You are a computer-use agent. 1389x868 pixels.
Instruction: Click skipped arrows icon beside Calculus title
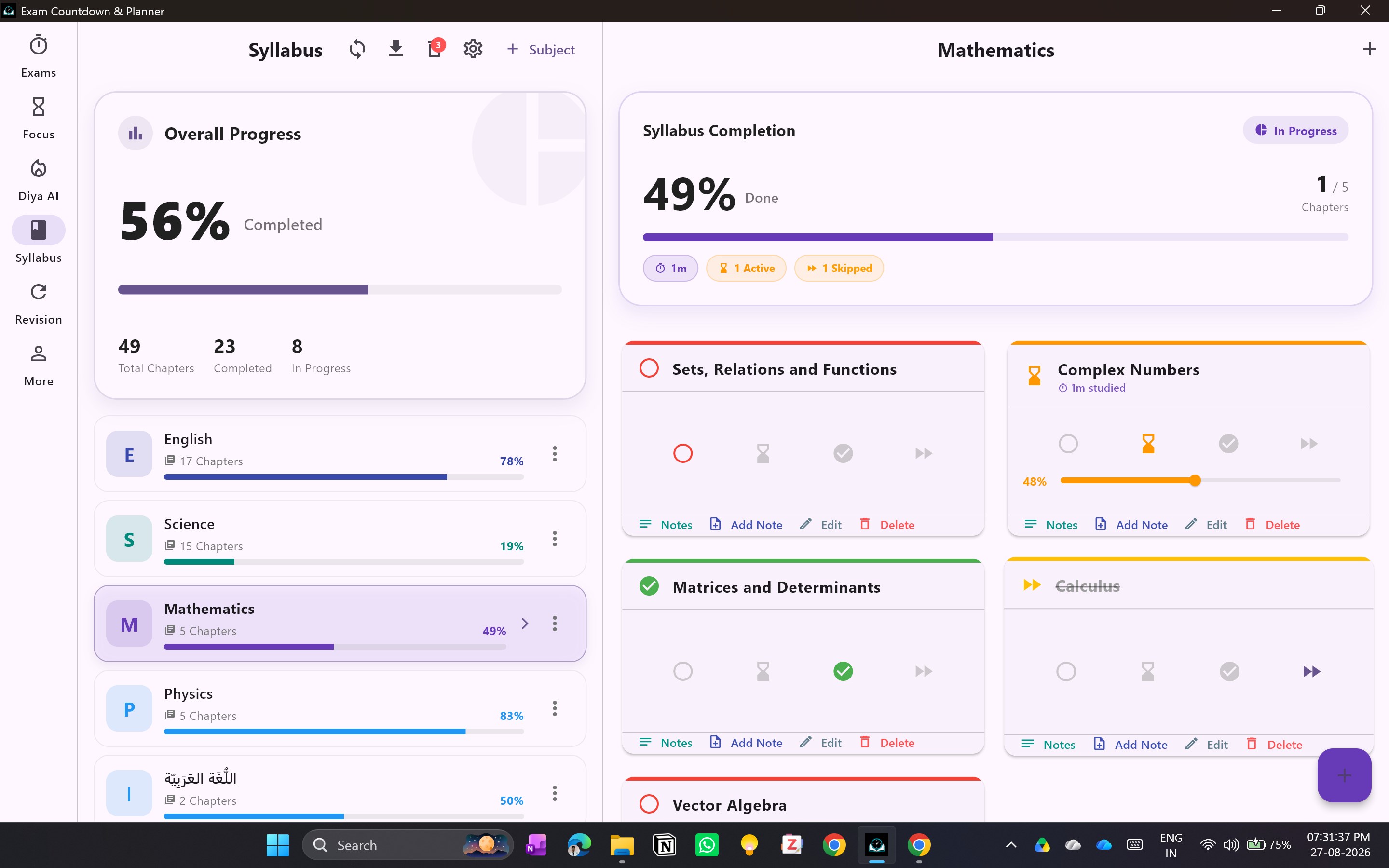tap(1032, 585)
